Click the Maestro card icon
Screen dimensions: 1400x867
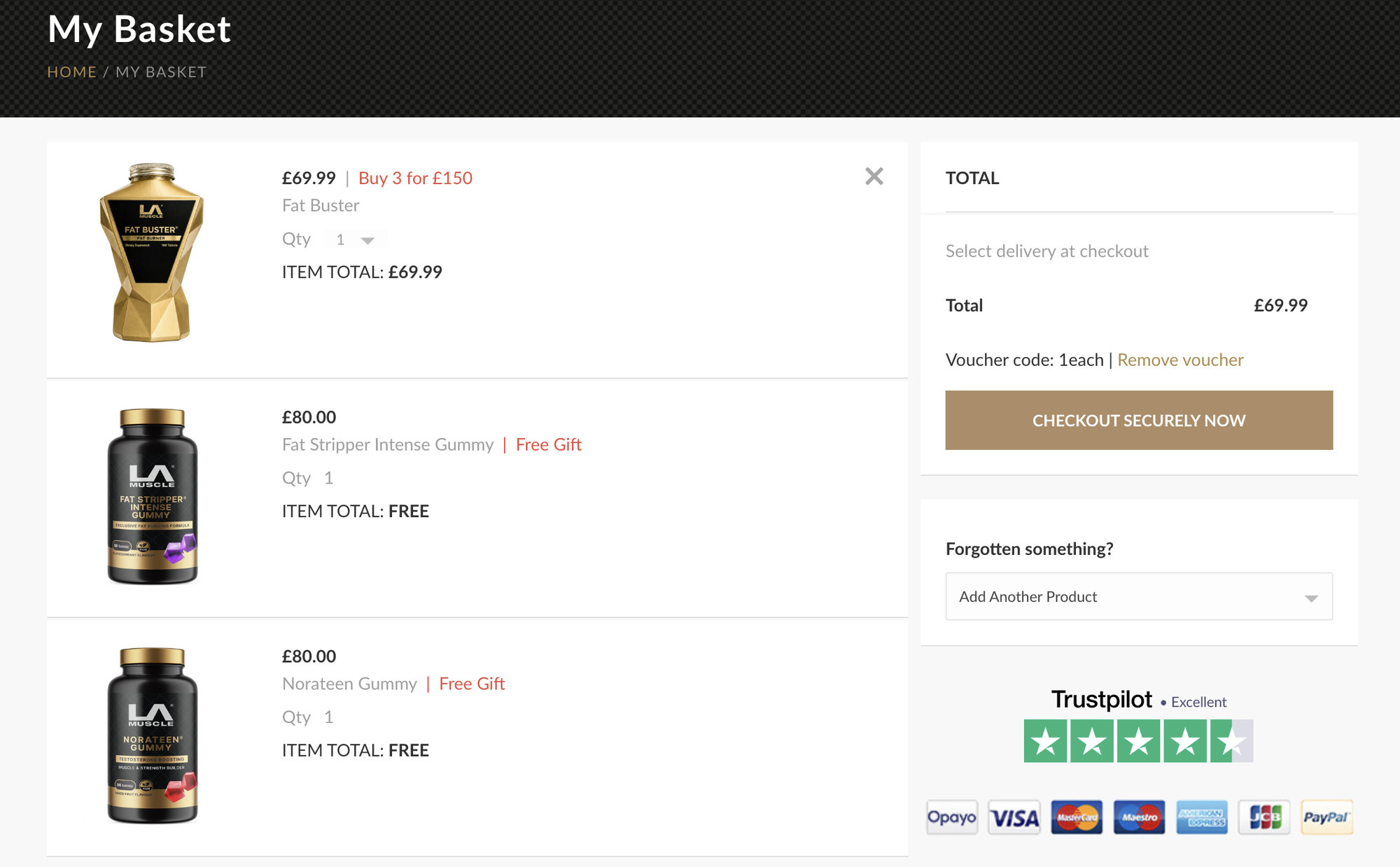[x=1139, y=817]
